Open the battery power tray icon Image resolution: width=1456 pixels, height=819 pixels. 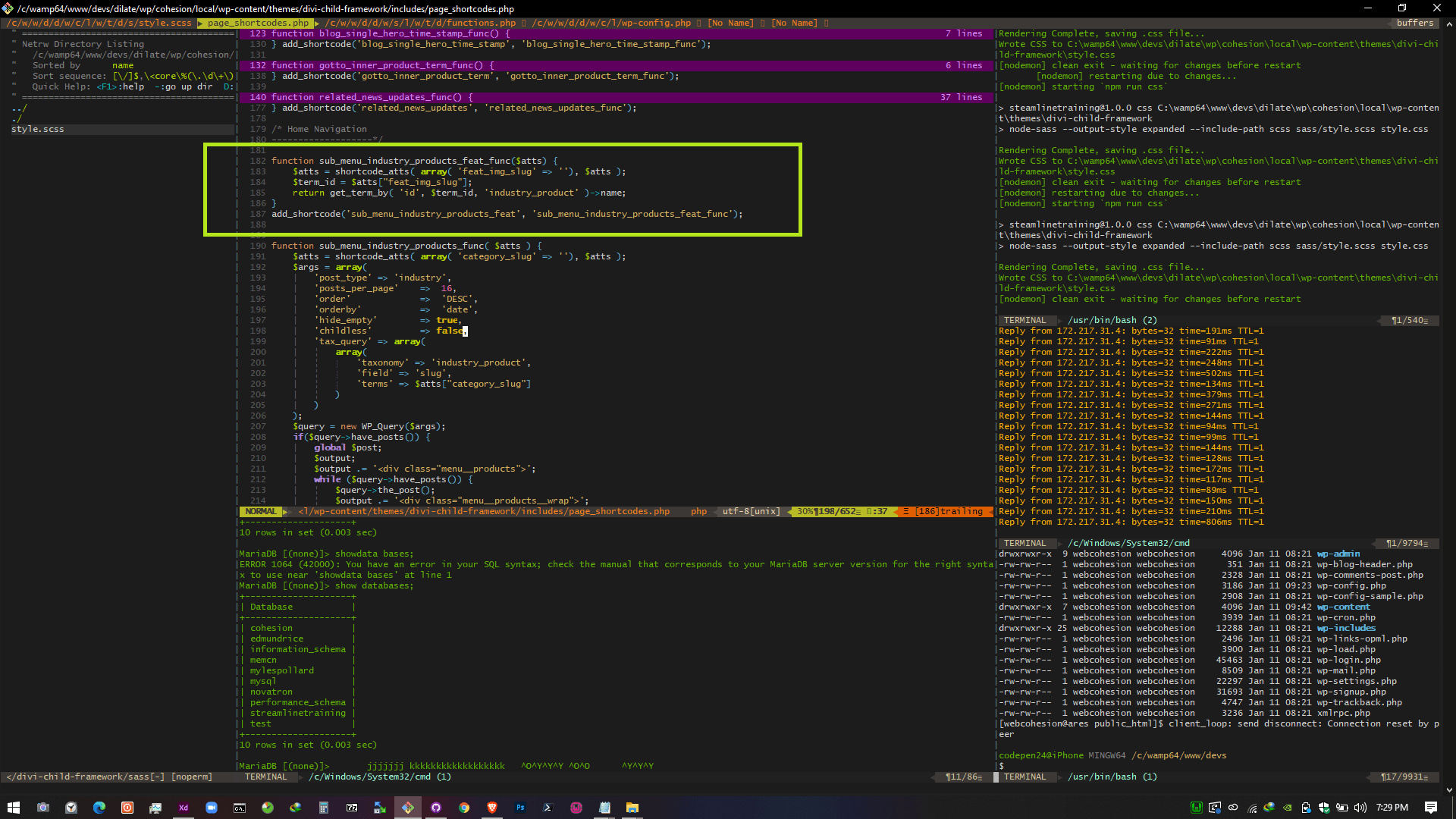[1342, 808]
